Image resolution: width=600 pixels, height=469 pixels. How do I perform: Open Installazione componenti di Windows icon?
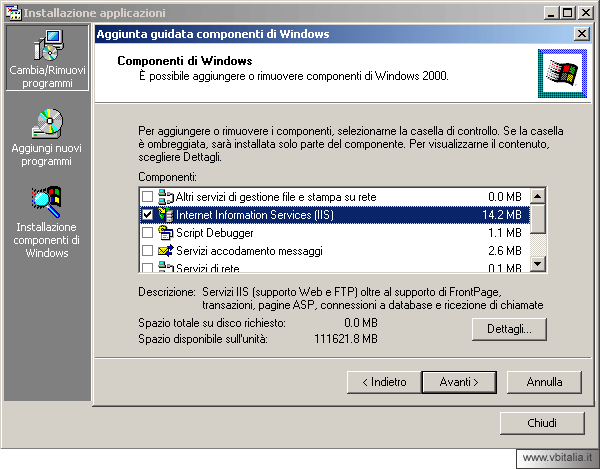[47, 202]
